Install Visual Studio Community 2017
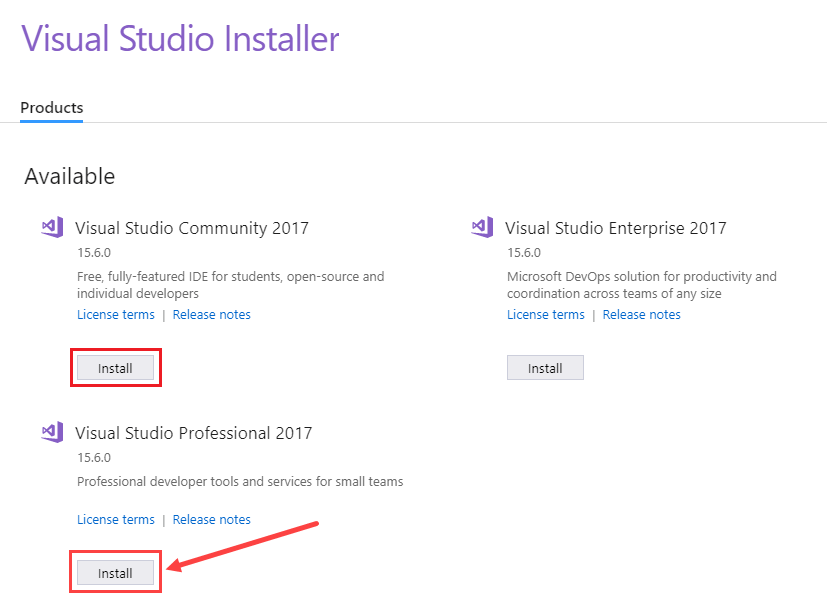Image resolution: width=827 pixels, height=596 pixels. click(115, 368)
